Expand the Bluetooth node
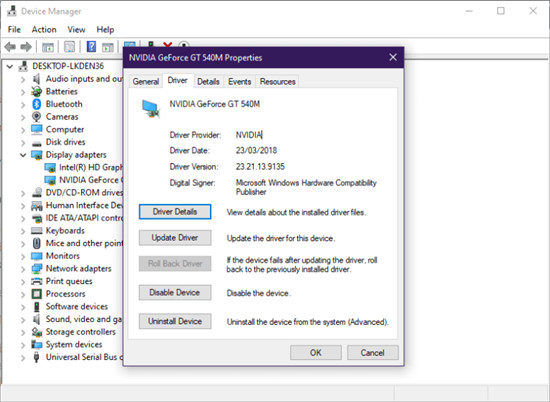The image size is (550, 402). 23,105
